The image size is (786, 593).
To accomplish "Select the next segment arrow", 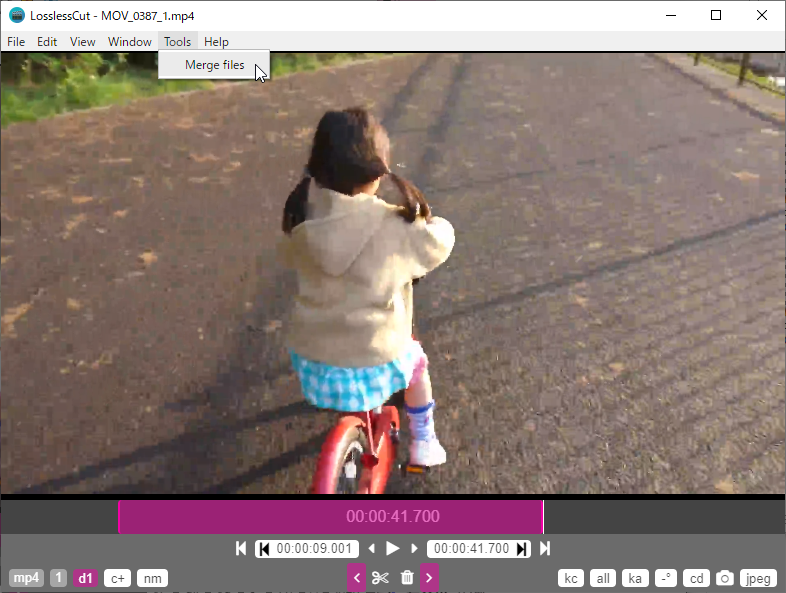I will 429,577.
